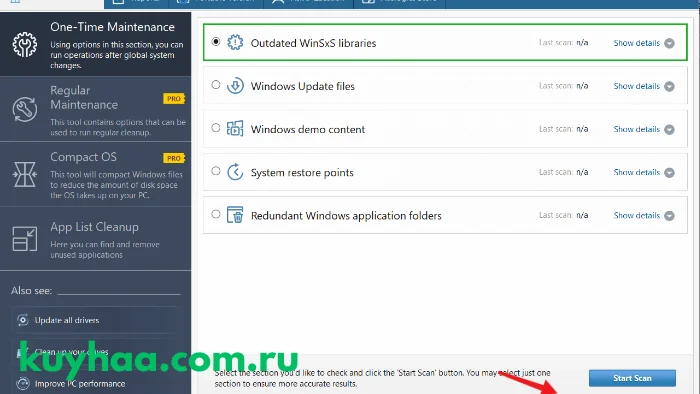Expand the Windows demo content details arrow
700x394 pixels.
pos(669,129)
